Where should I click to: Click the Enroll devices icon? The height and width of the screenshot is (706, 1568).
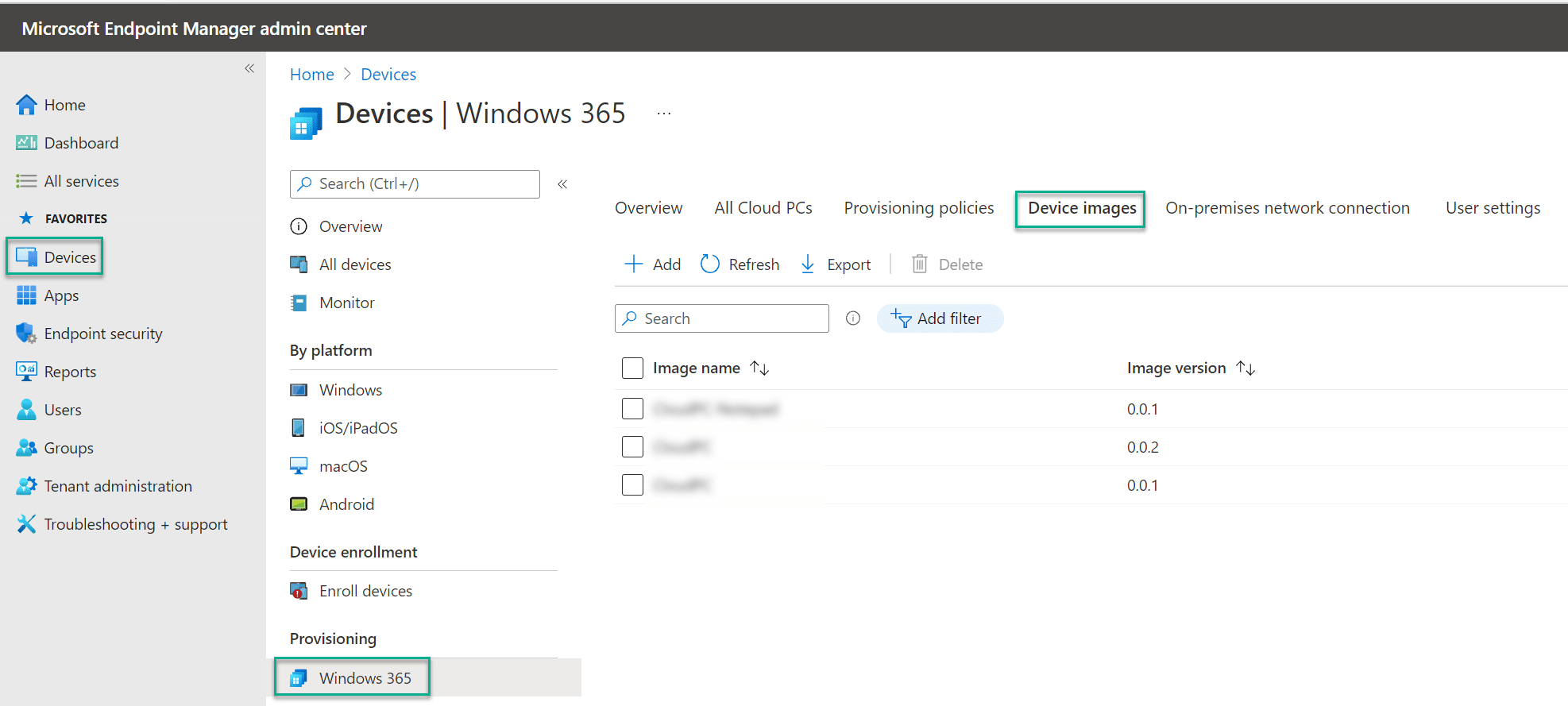point(299,591)
